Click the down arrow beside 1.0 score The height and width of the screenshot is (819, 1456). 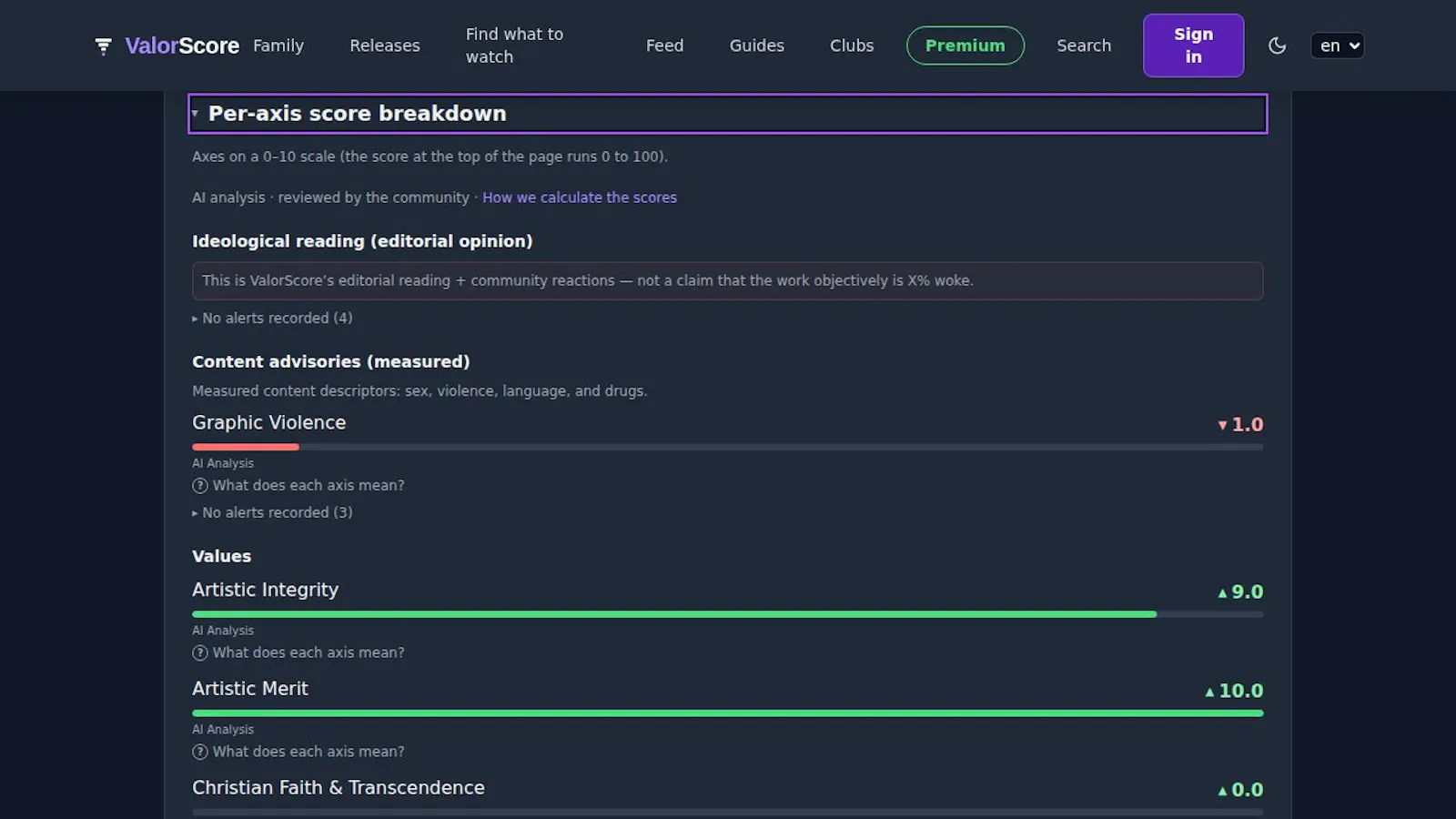point(1222,425)
